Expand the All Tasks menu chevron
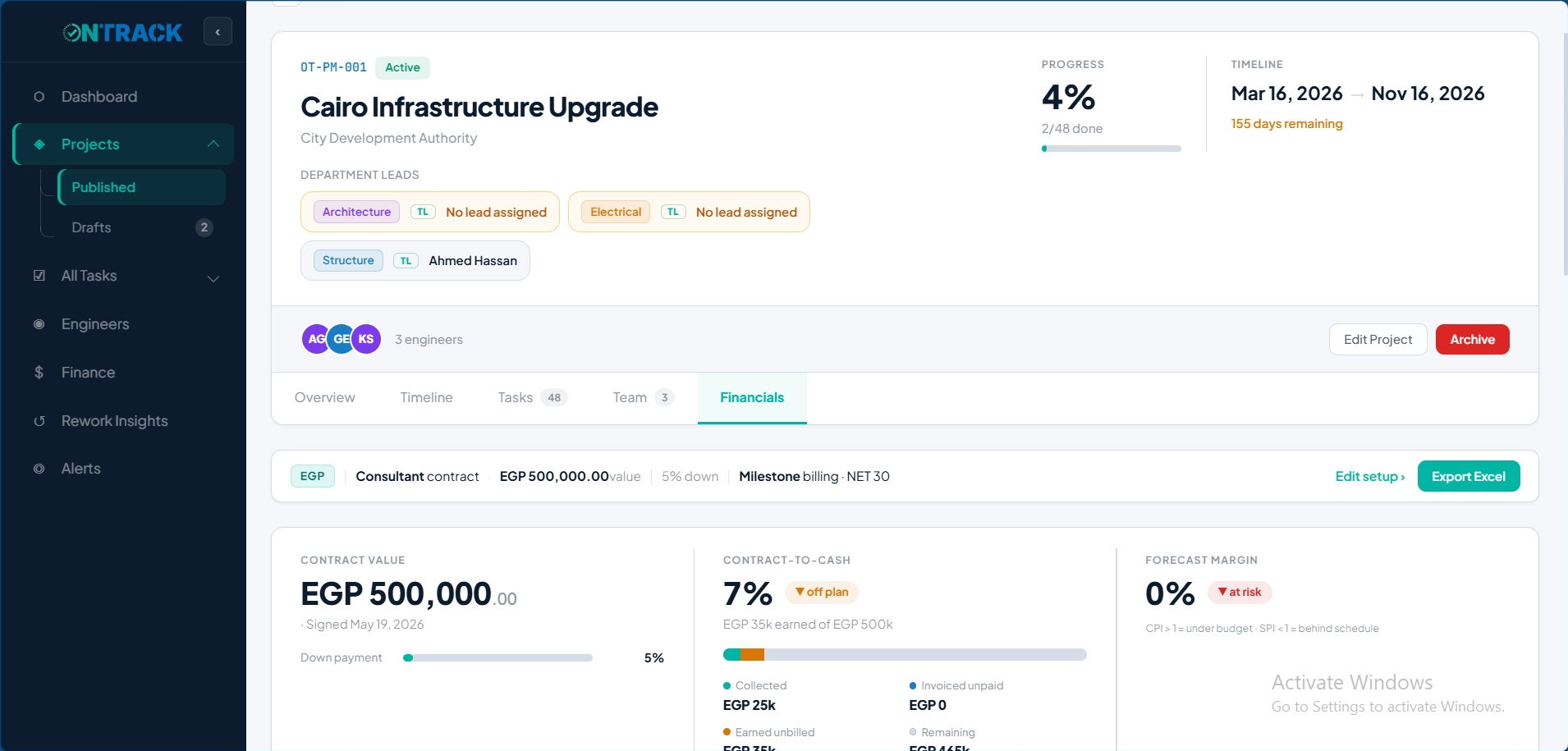Viewport: 1568px width, 751px height. coord(213,278)
